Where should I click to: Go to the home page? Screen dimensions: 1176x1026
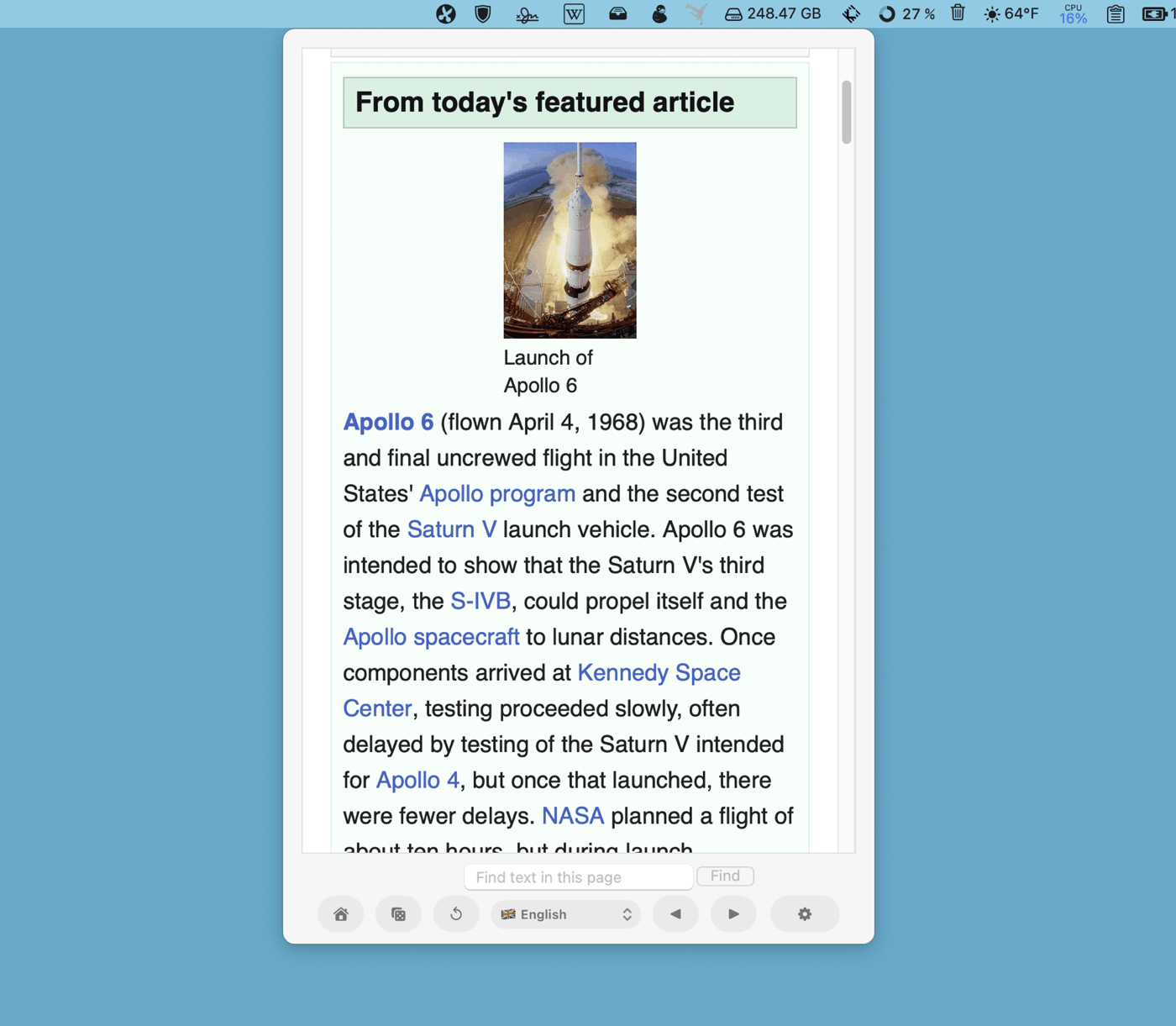coord(340,913)
